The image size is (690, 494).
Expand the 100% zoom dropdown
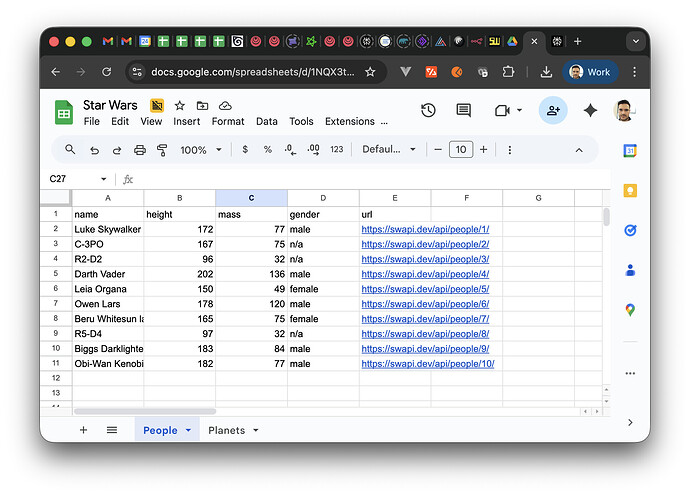(201, 150)
